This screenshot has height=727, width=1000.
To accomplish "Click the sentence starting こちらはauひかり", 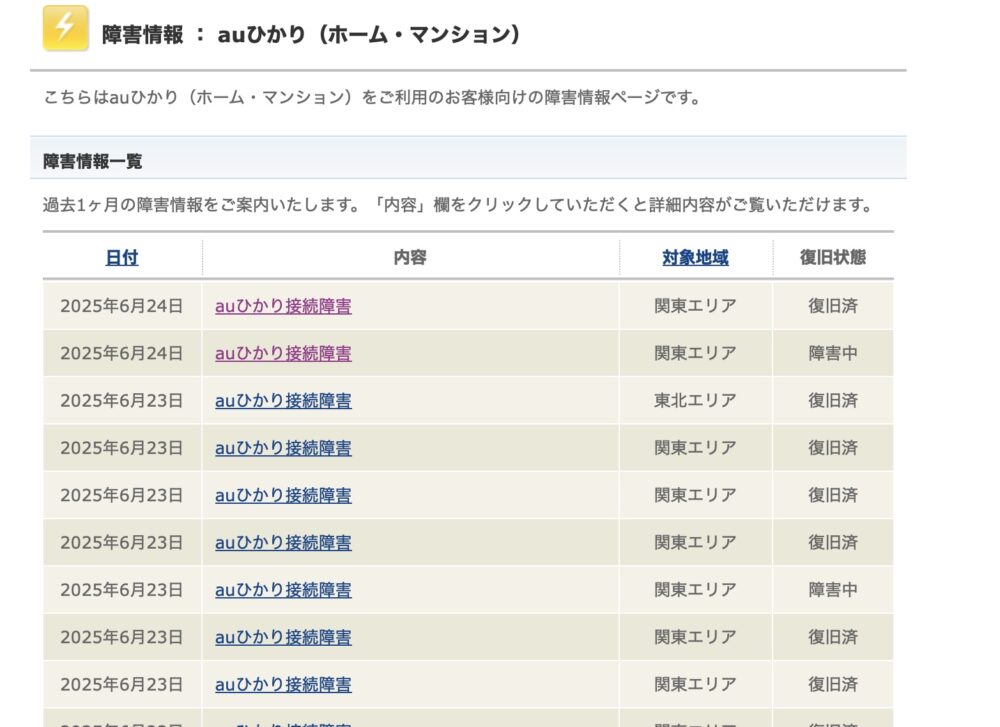I will 372,98.
